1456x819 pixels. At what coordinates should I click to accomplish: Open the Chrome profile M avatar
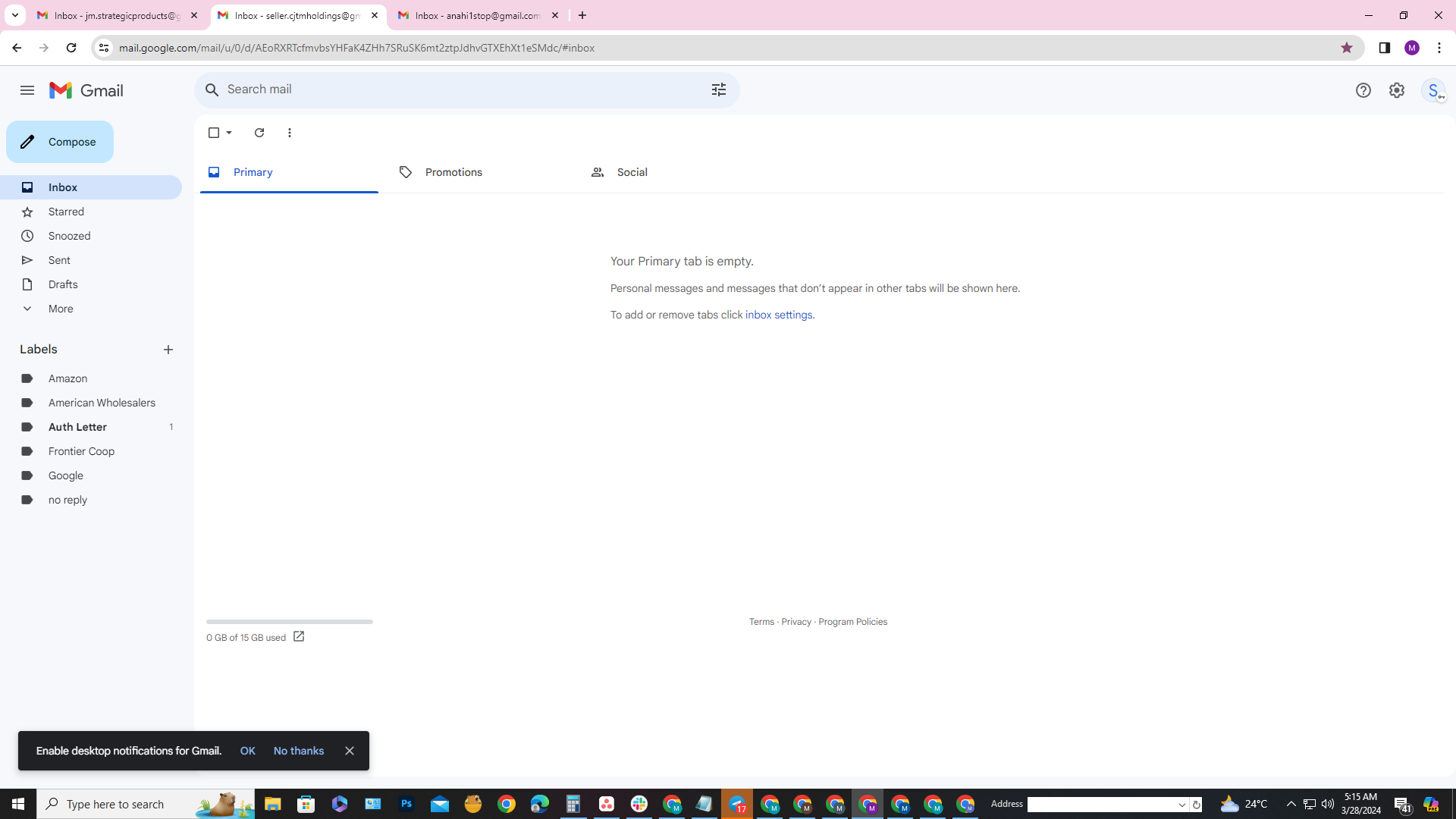click(x=1412, y=48)
